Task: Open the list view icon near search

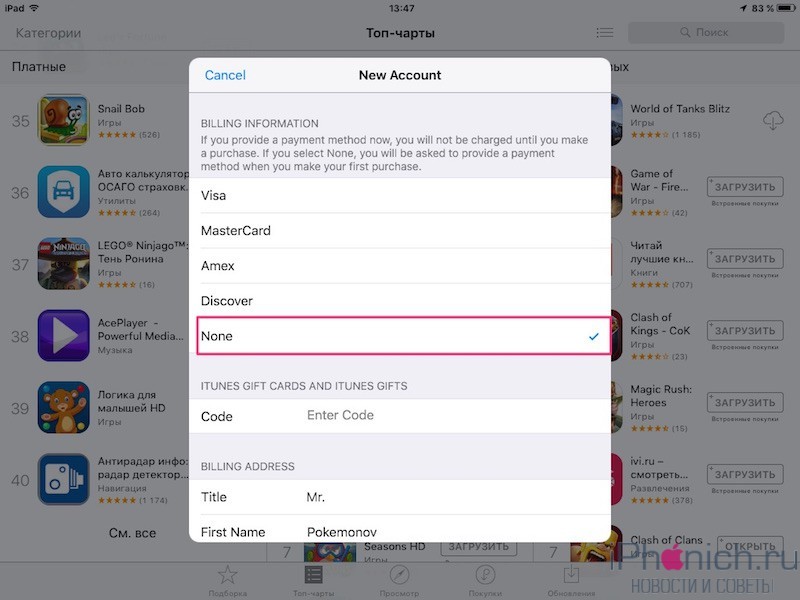Action: tap(605, 33)
